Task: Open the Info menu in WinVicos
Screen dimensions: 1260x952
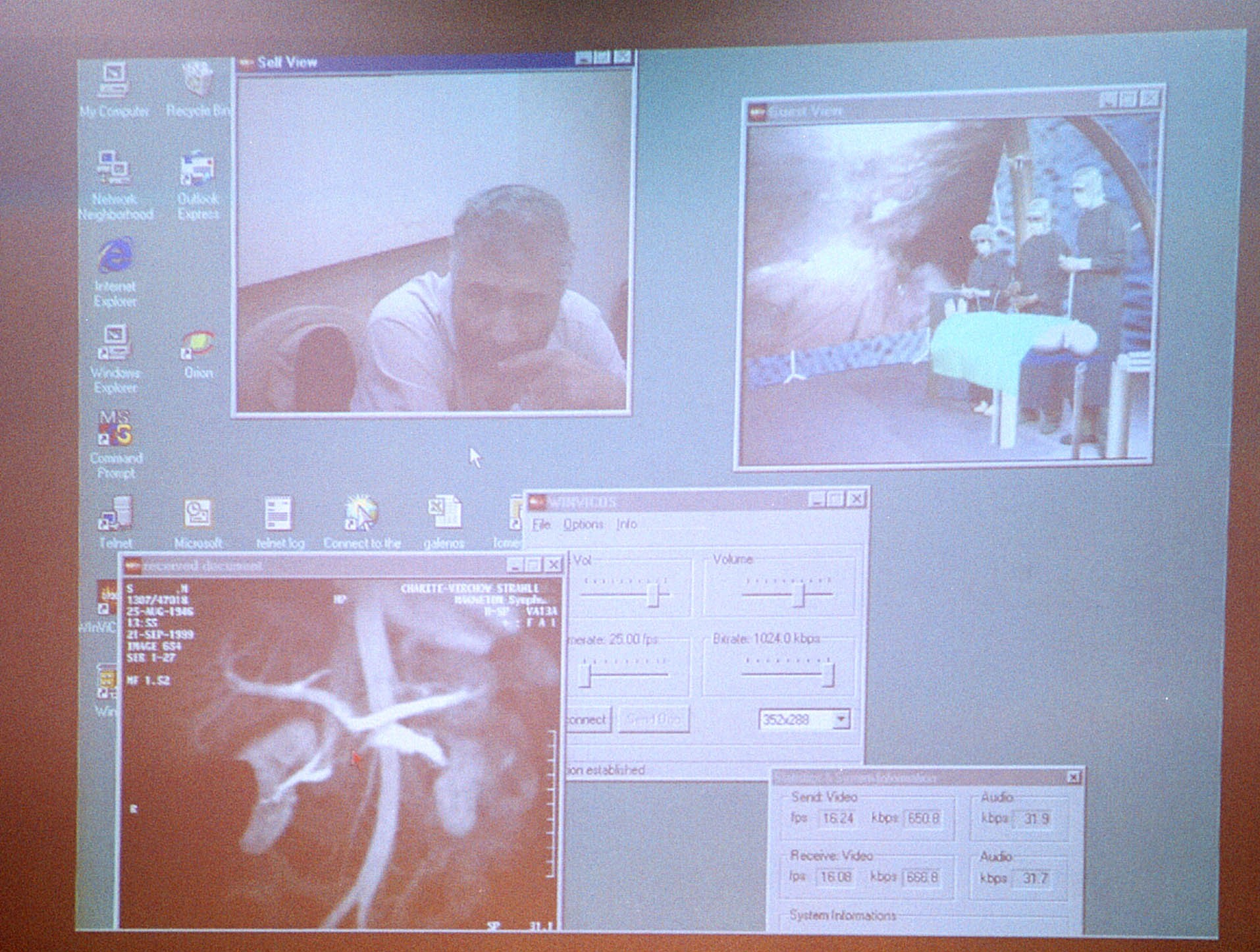Action: point(627,524)
